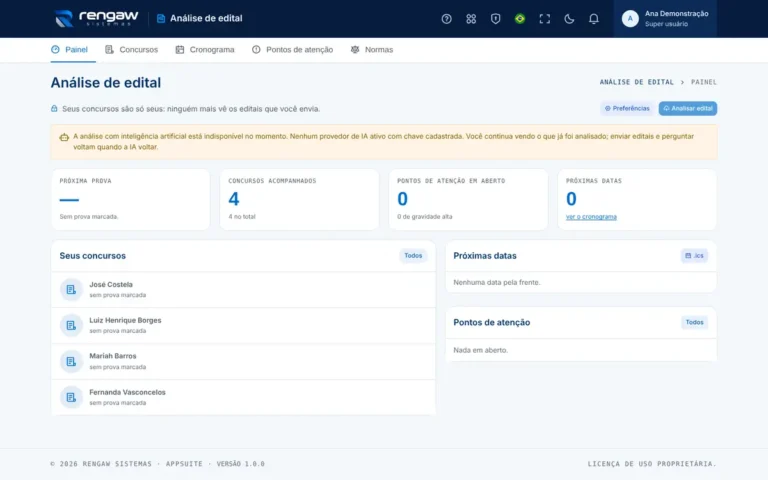The image size is (768, 480).
Task: Click the Concursos acompanhados card
Action: [299, 199]
